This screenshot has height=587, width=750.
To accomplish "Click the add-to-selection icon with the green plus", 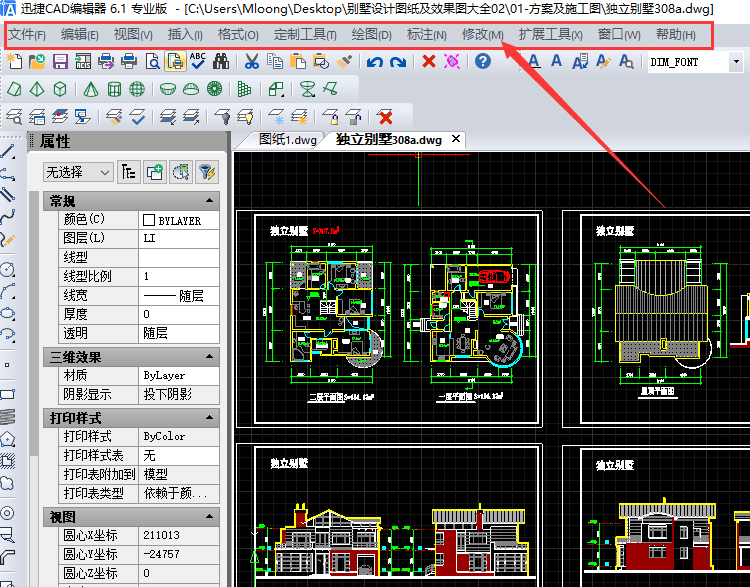I will 154,172.
